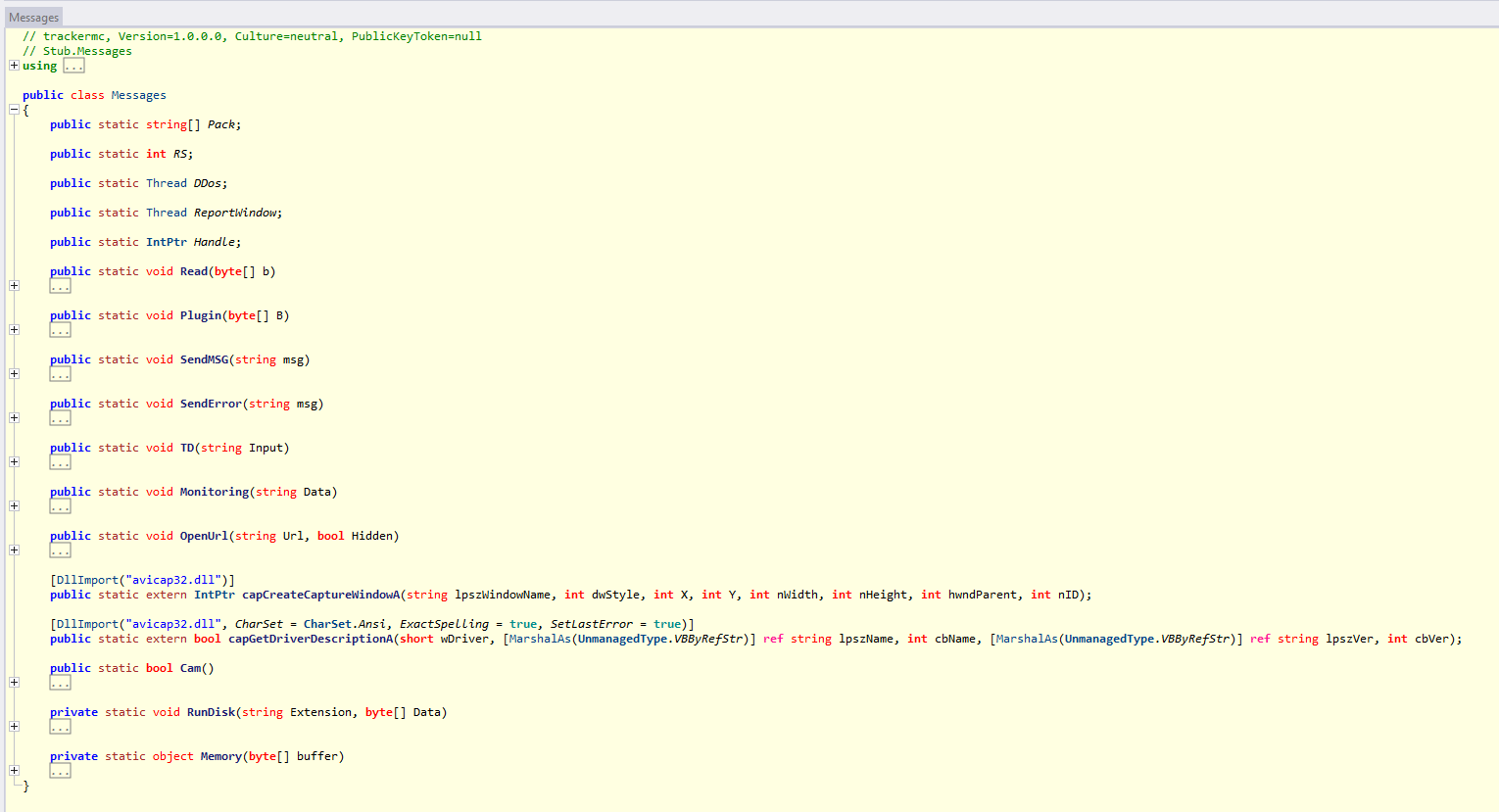
Task: Select the Pack field name
Action: pos(221,124)
